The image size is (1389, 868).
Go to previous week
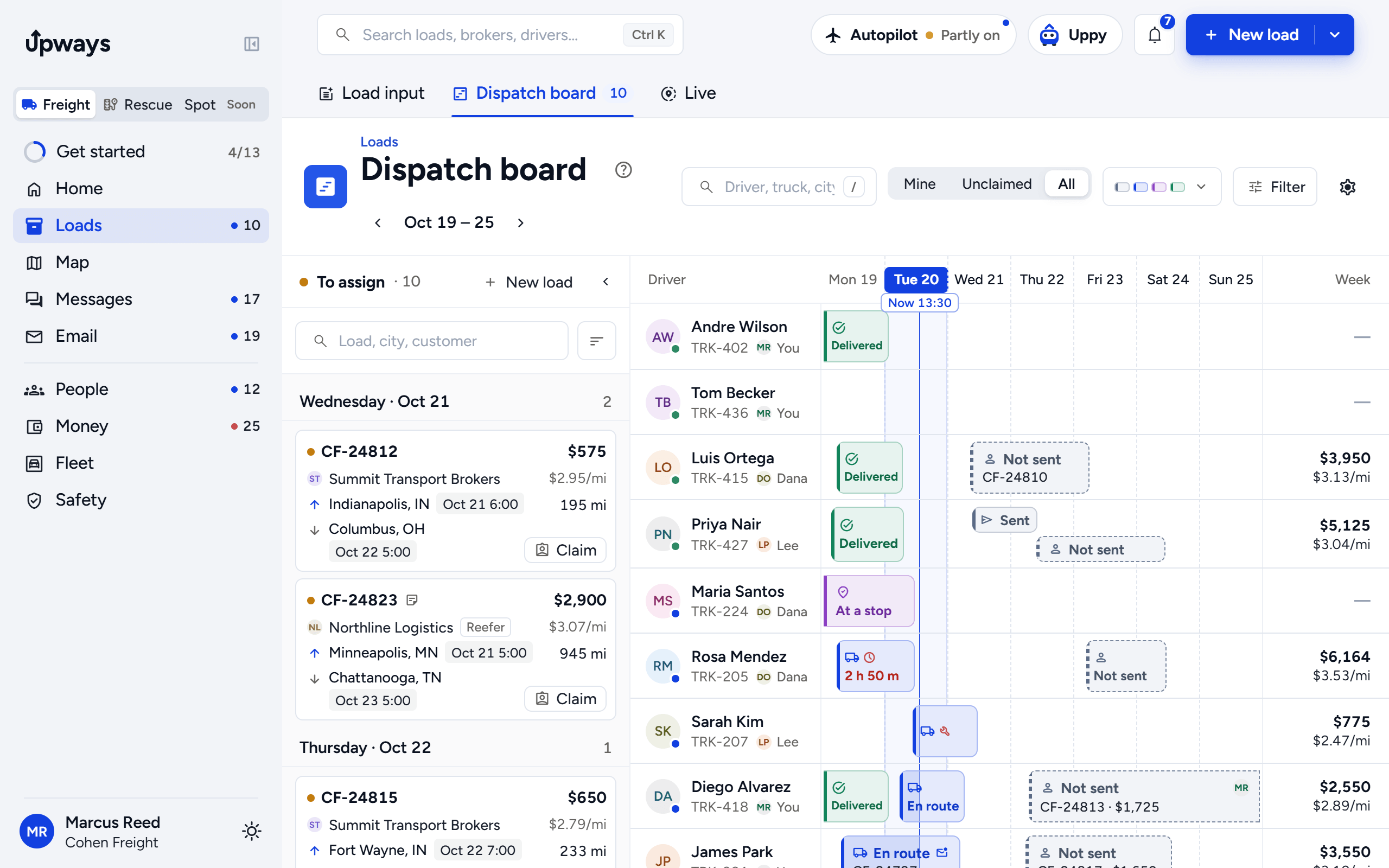point(378,223)
